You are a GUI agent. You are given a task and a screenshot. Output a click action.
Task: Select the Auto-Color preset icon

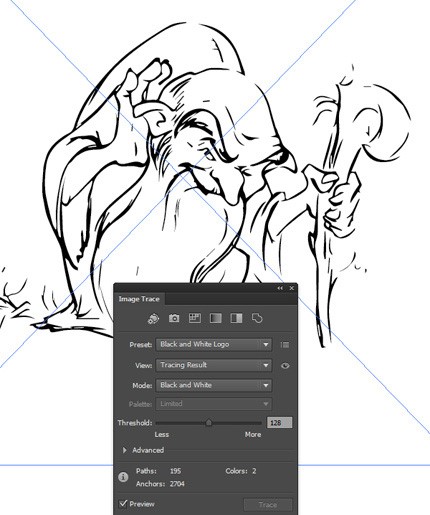click(x=153, y=318)
